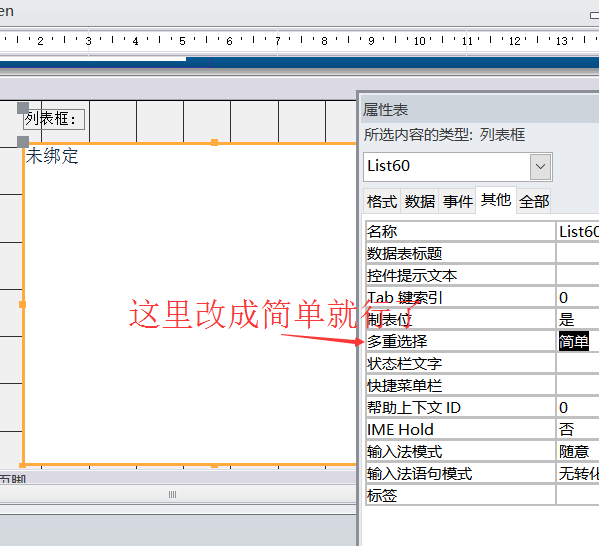Open the List60 object selector dropdown arrow
Image resolution: width=599 pixels, height=546 pixels.
[x=540, y=167]
